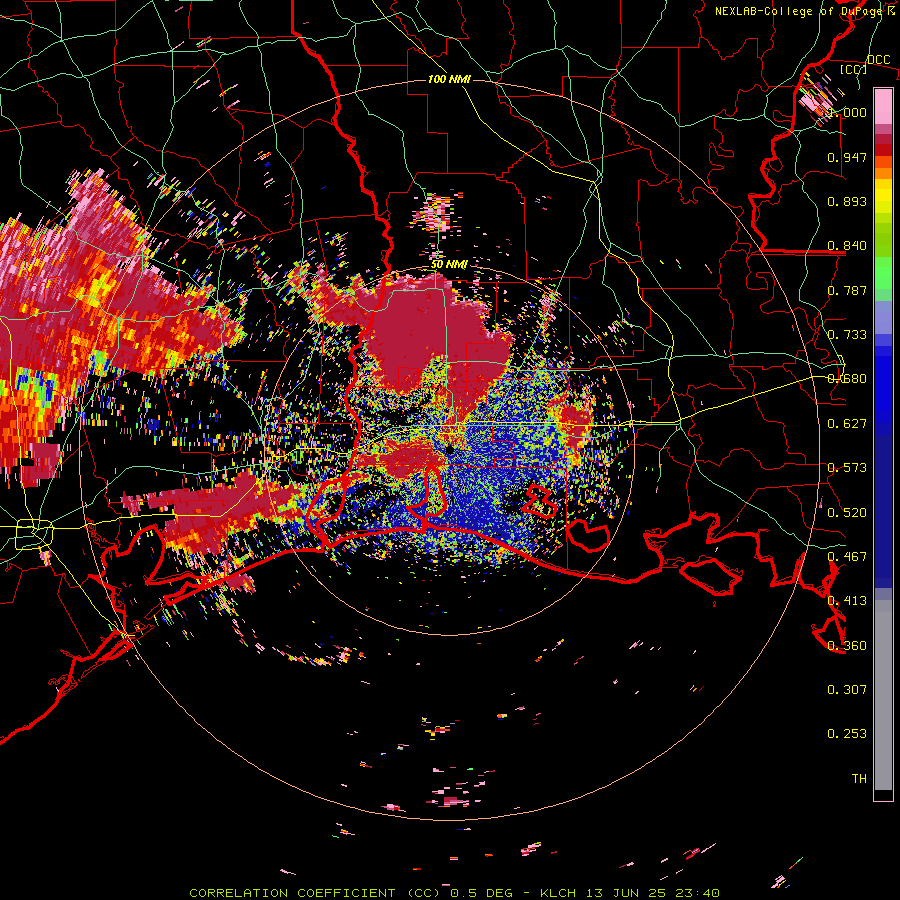Image resolution: width=900 pixels, height=900 pixels.
Task: Click the 1.000 legend value
Action: [x=848, y=112]
